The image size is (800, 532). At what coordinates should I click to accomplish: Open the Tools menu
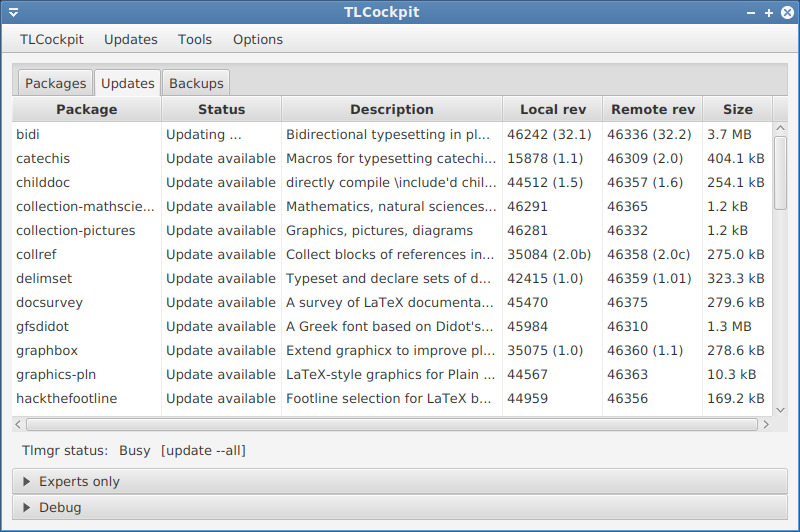pyautogui.click(x=195, y=40)
